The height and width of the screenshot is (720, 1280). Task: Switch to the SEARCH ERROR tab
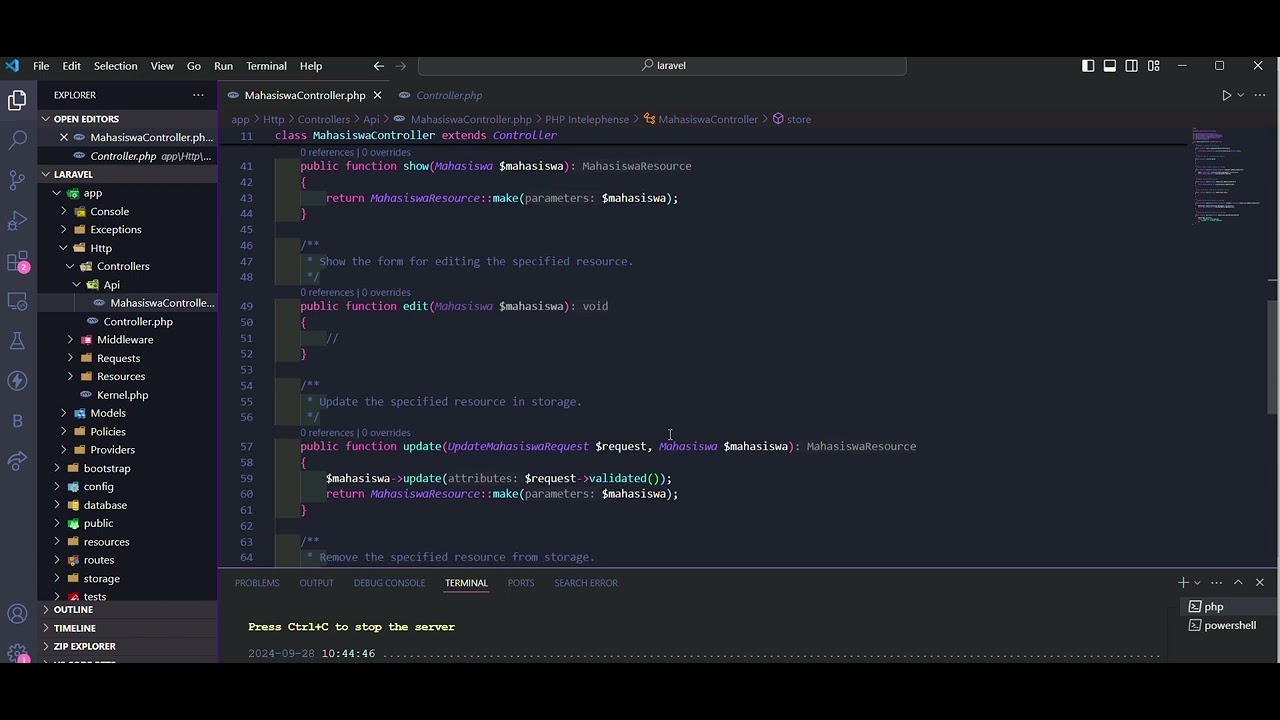(x=586, y=583)
